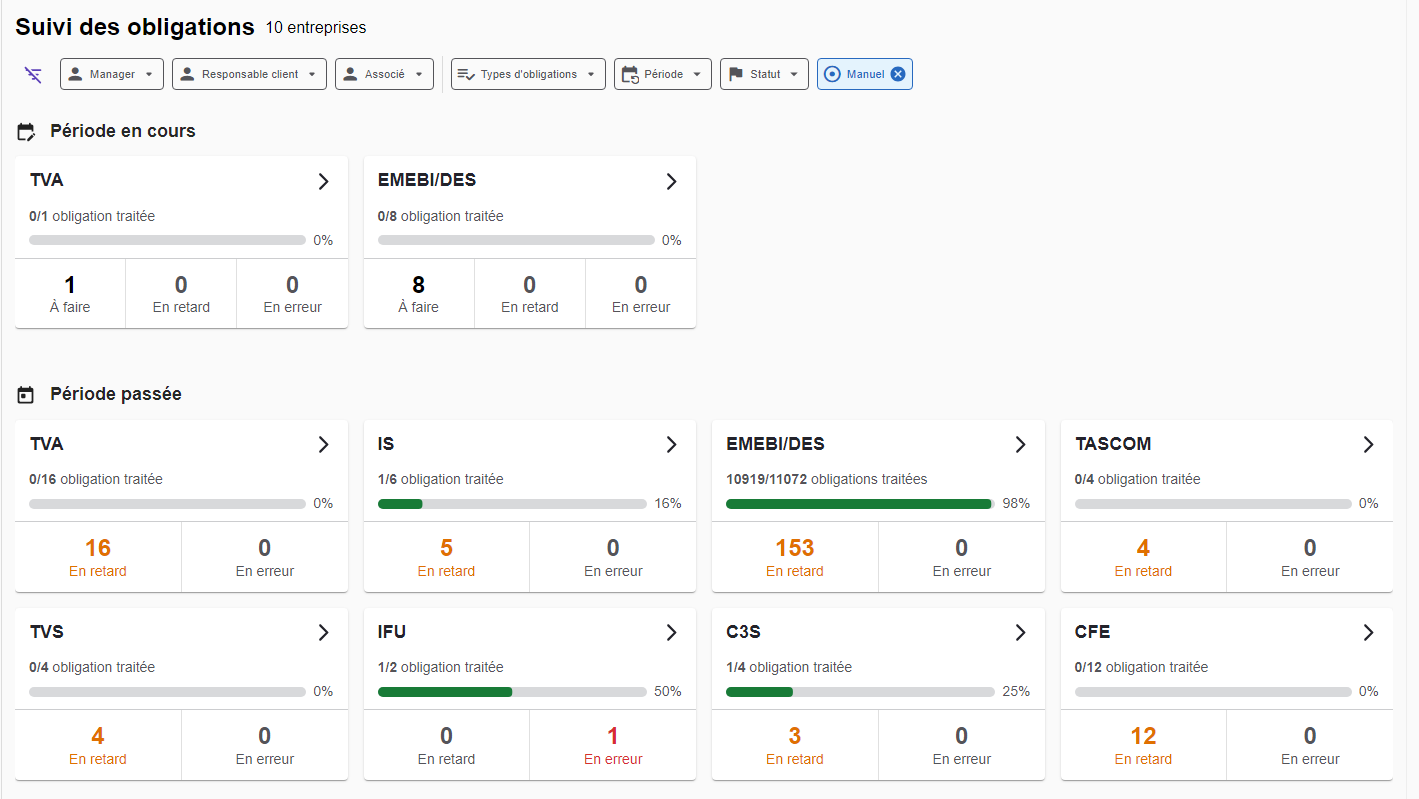This screenshot has width=1419, height=799.
Task: Click the IS progress bar at 16%
Action: [x=512, y=504]
